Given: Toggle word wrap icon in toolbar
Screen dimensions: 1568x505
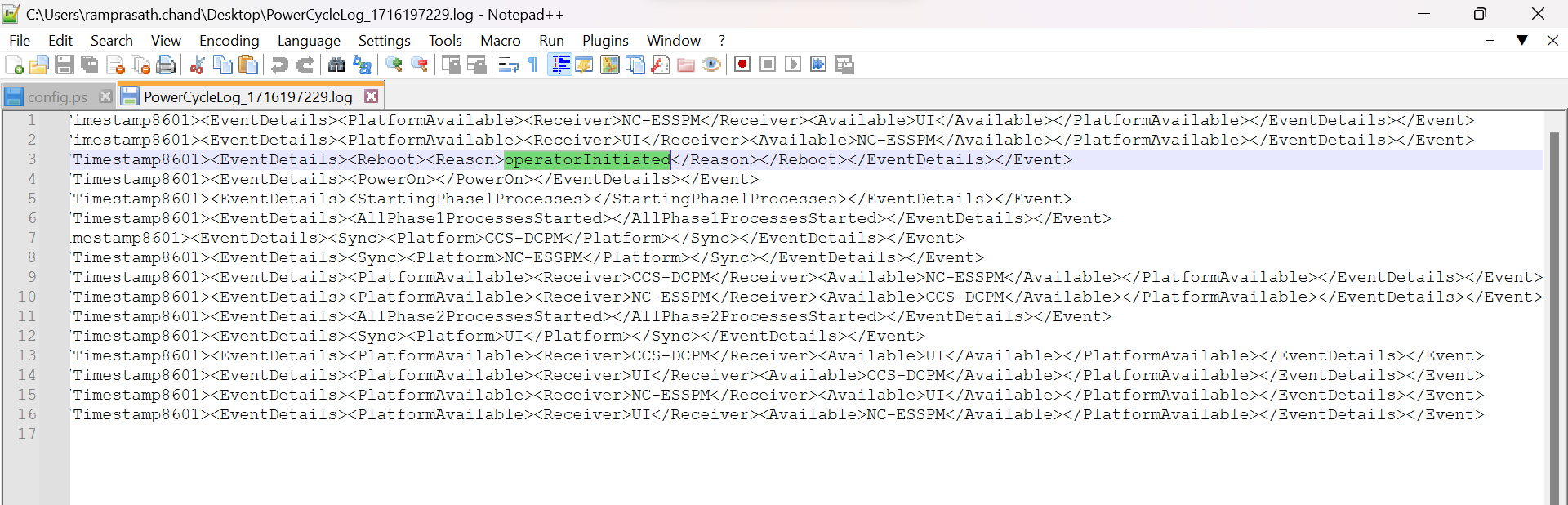Looking at the screenshot, I should [x=508, y=65].
